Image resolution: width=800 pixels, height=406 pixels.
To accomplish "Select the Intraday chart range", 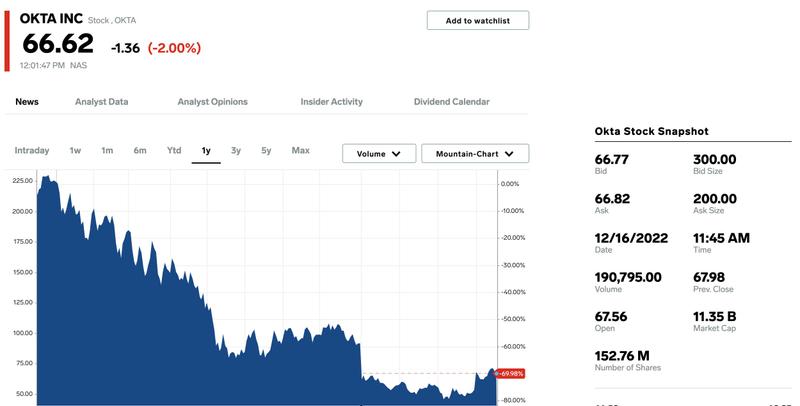I will (x=32, y=150).
